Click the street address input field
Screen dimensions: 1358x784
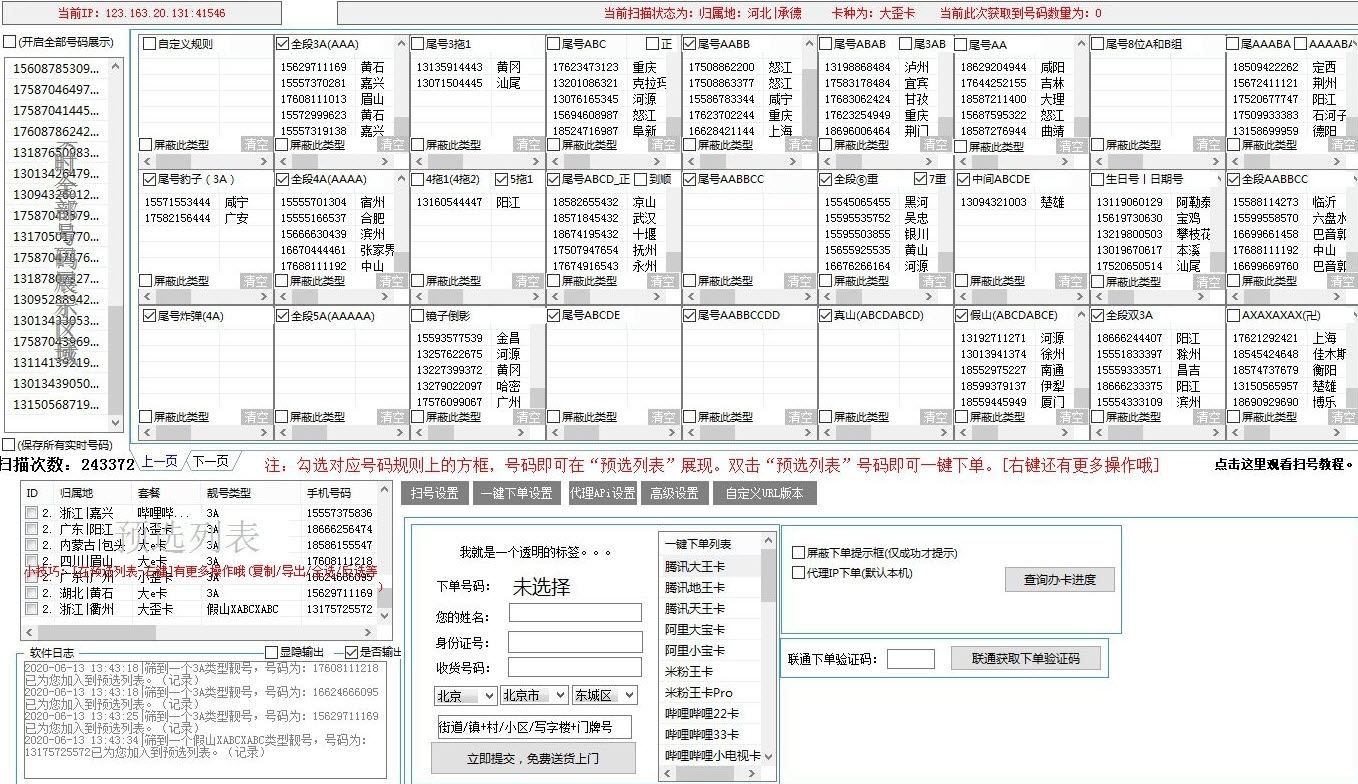click(x=534, y=727)
